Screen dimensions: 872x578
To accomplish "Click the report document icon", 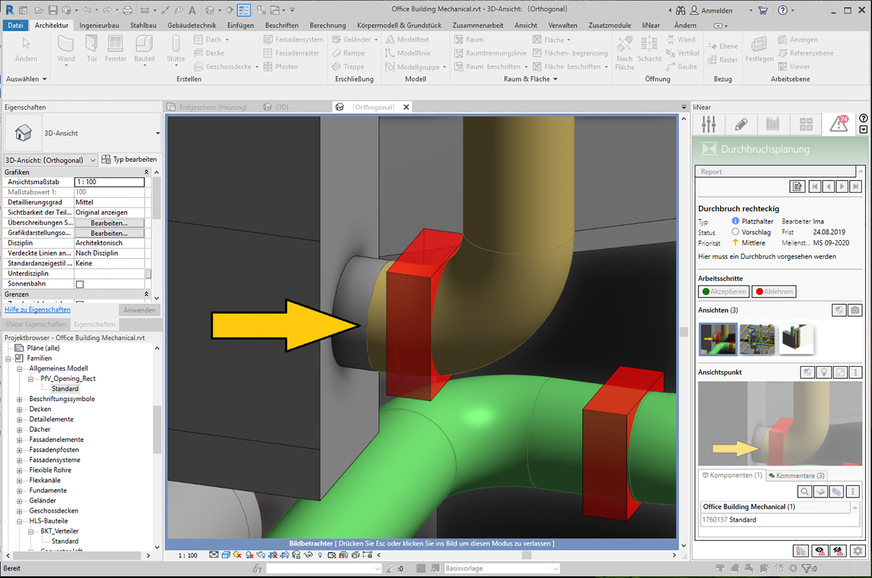I will click(797, 187).
